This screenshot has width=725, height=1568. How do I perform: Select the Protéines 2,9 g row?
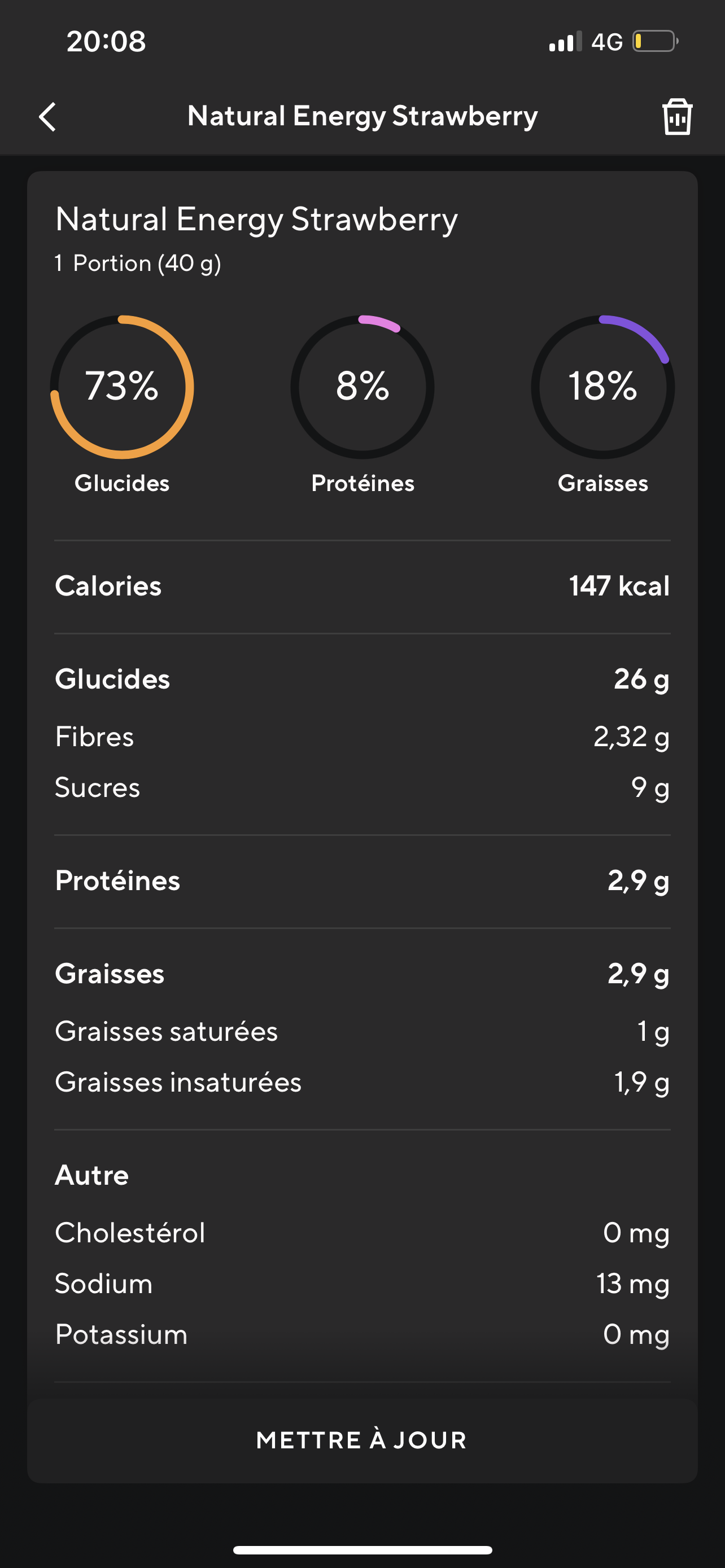(362, 881)
